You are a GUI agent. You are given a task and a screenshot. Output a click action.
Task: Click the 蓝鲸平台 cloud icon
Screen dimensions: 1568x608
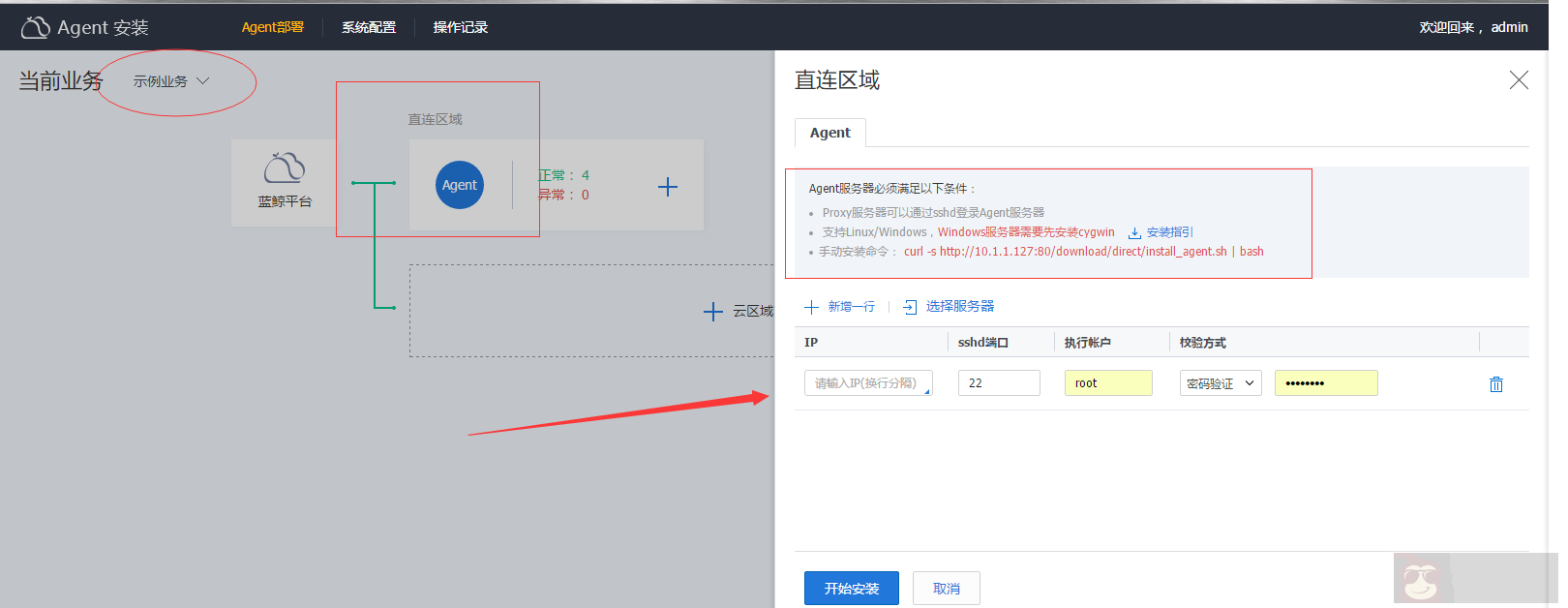pyautogui.click(x=285, y=167)
